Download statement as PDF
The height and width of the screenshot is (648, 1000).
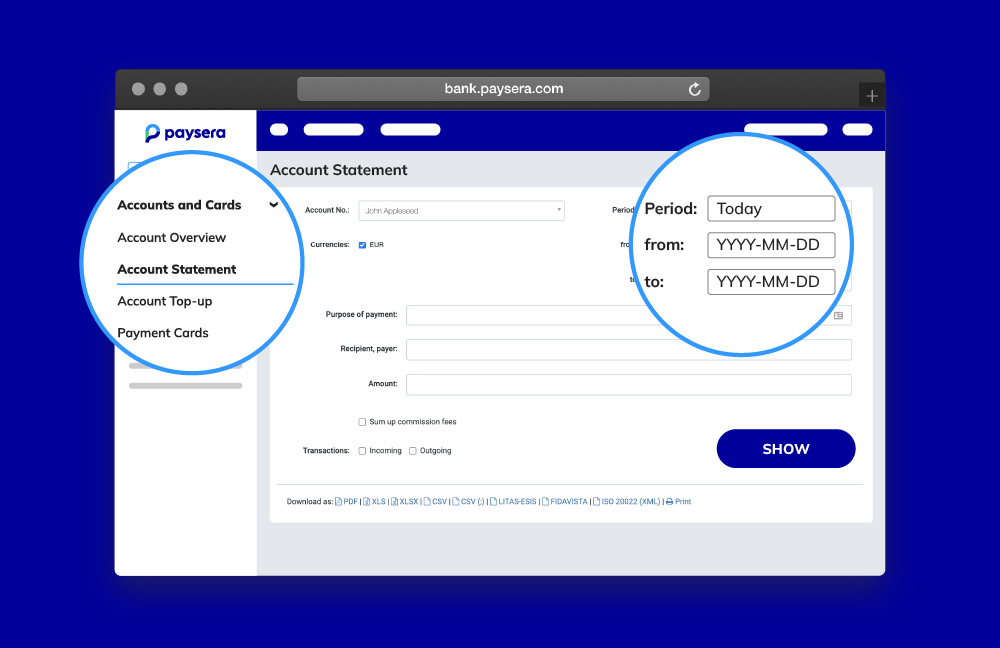(x=346, y=502)
